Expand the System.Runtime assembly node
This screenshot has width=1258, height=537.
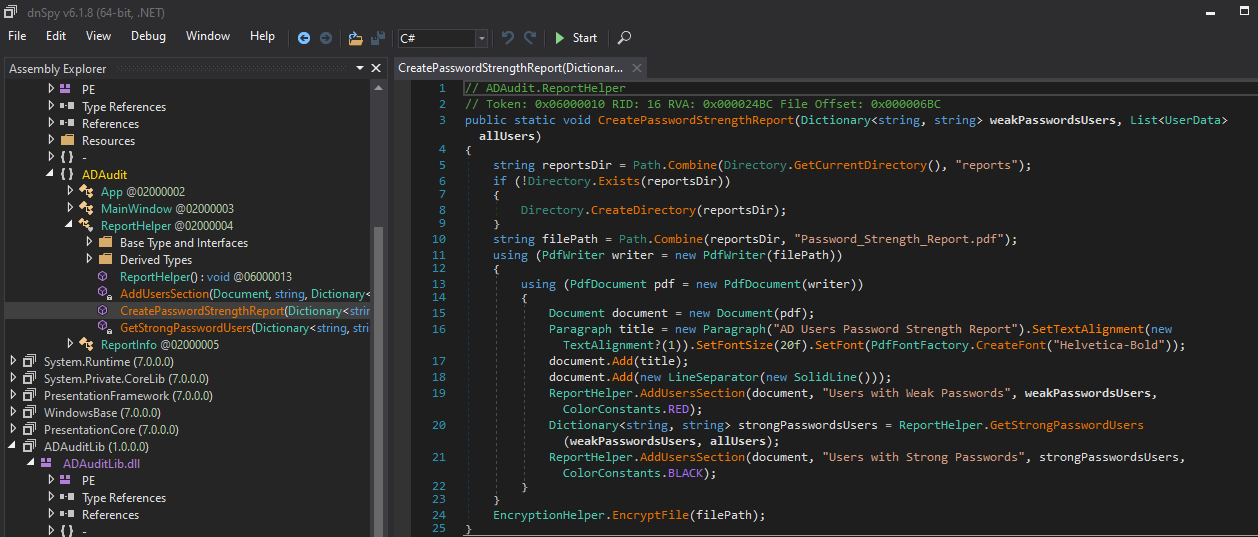14,361
